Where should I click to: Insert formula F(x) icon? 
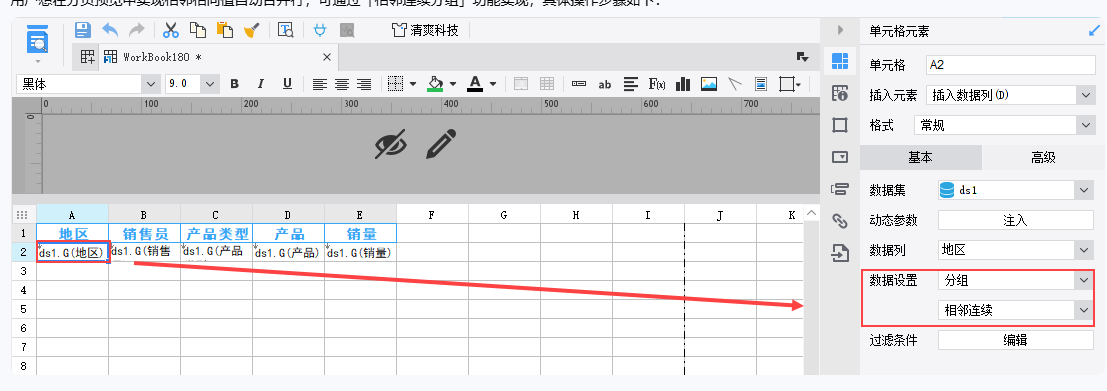point(657,84)
